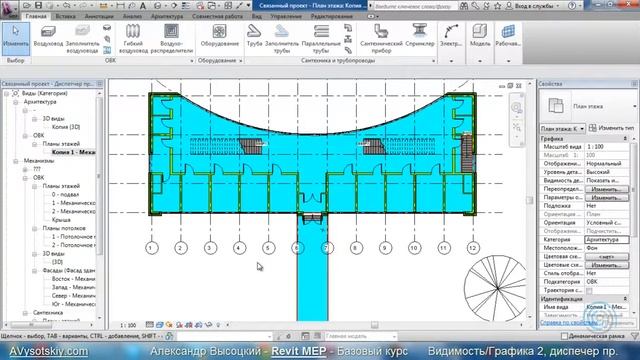
Task: Select the Крыша plan in browser
Action: pyautogui.click(x=61, y=220)
